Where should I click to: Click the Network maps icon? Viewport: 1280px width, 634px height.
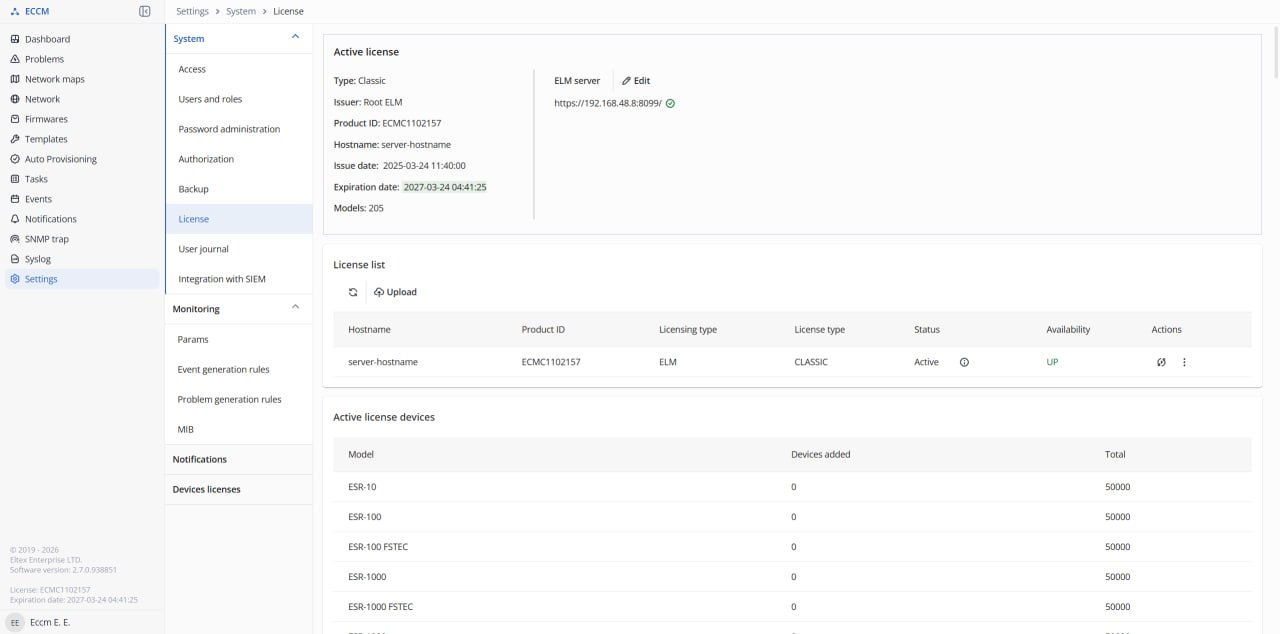tap(15, 79)
